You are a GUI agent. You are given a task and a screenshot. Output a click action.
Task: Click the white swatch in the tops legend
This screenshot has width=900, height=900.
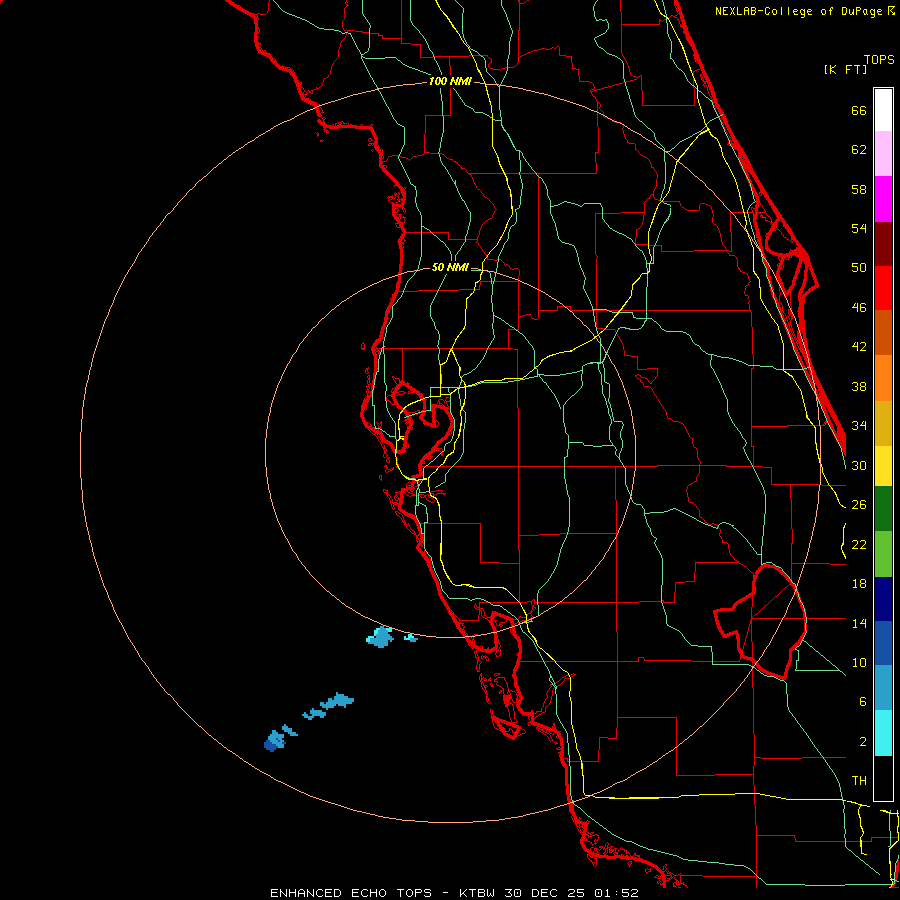[x=883, y=110]
